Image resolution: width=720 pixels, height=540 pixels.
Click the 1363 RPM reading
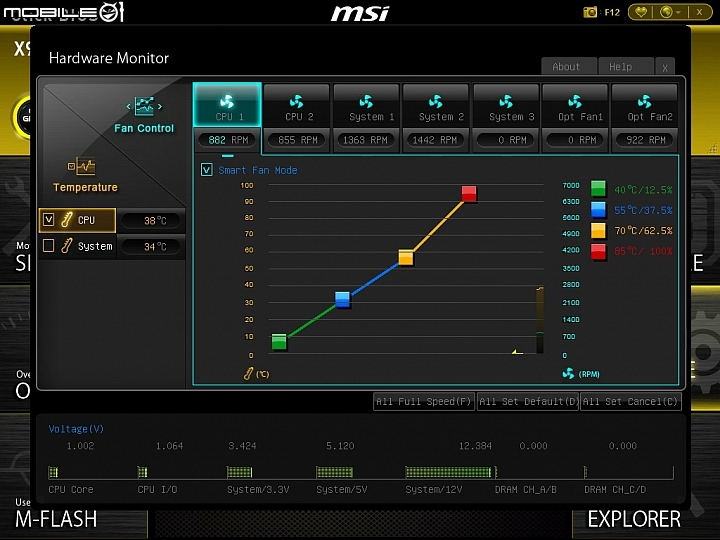tap(366, 140)
